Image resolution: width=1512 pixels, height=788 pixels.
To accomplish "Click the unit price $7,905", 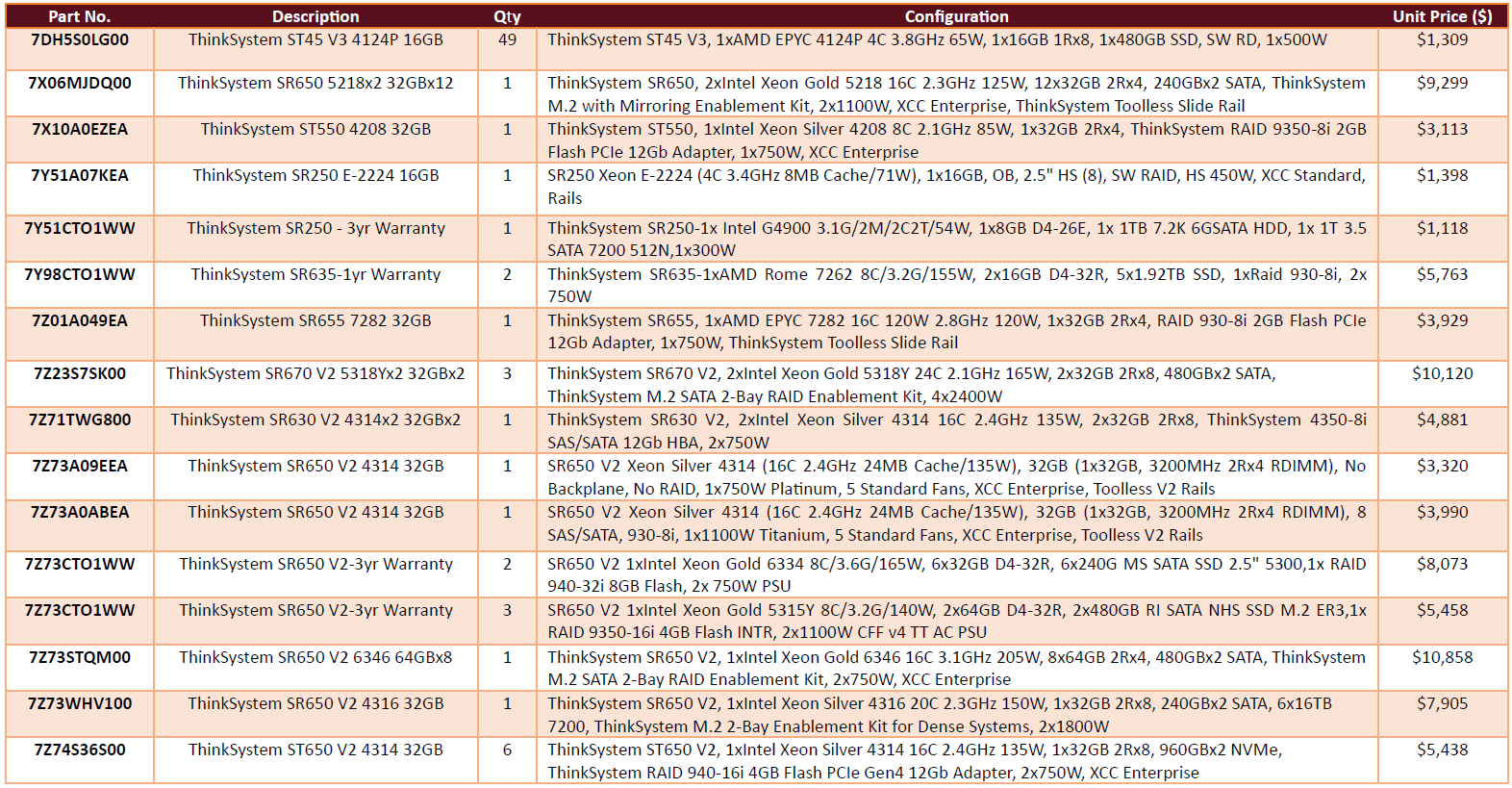I will 1443,703.
